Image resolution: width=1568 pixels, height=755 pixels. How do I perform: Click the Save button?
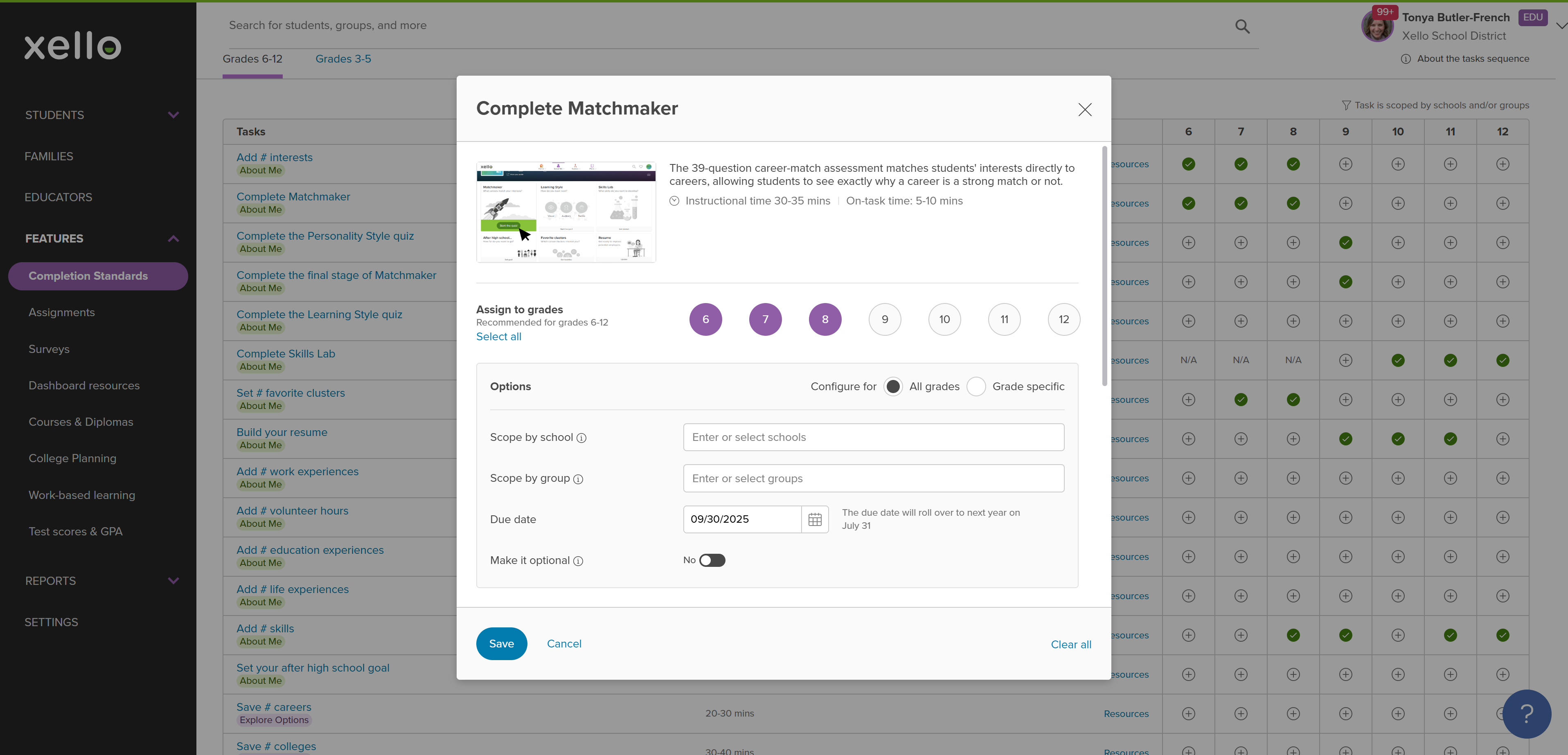pos(501,644)
